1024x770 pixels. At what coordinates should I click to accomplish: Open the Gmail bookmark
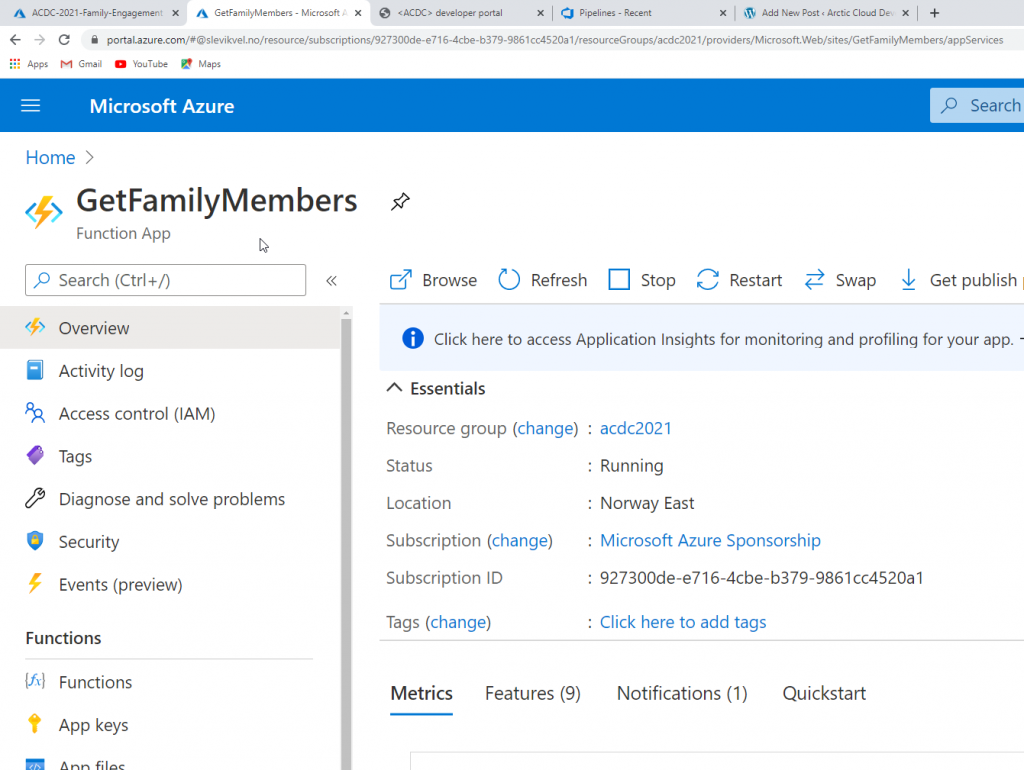tap(81, 64)
